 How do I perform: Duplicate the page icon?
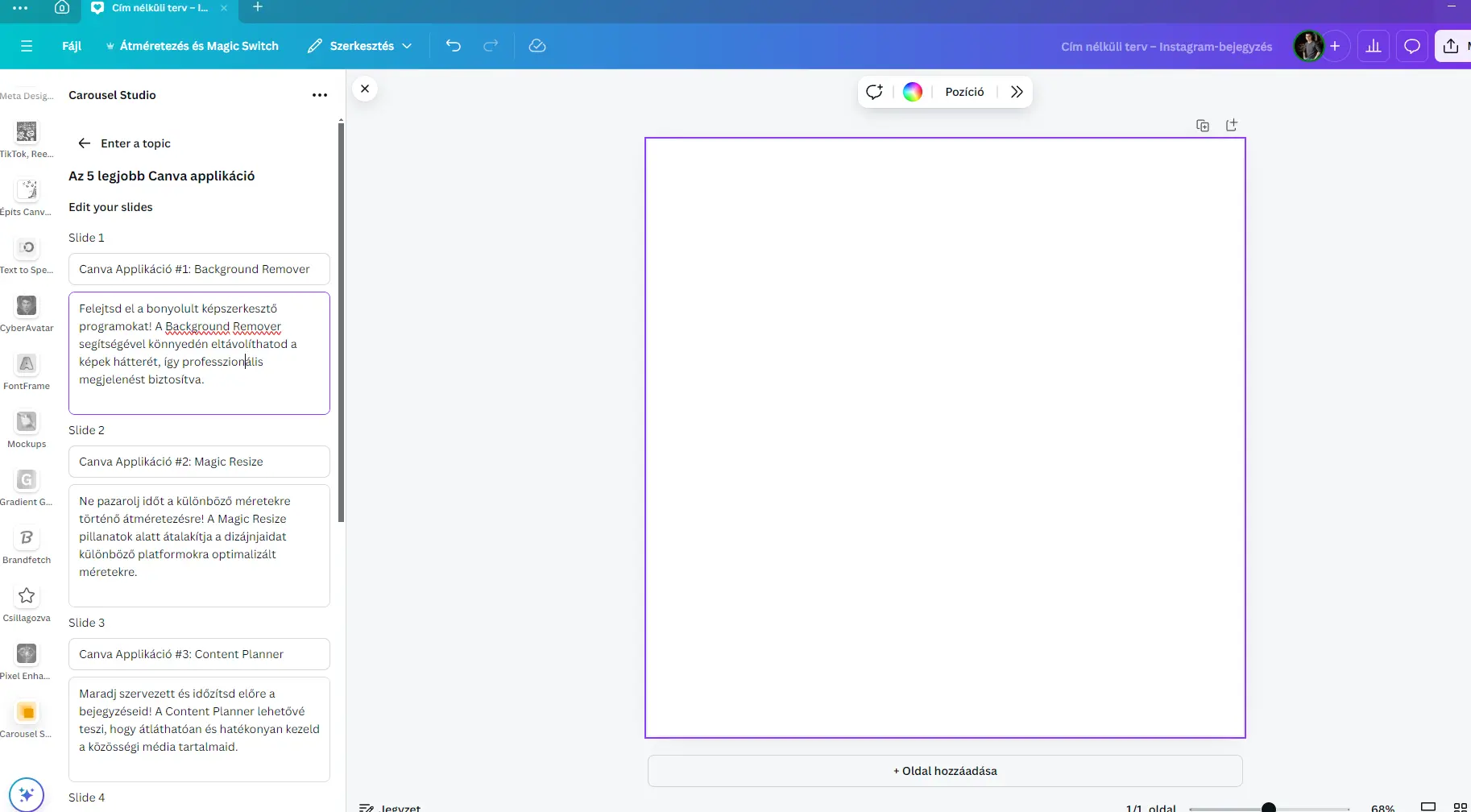click(x=1203, y=126)
